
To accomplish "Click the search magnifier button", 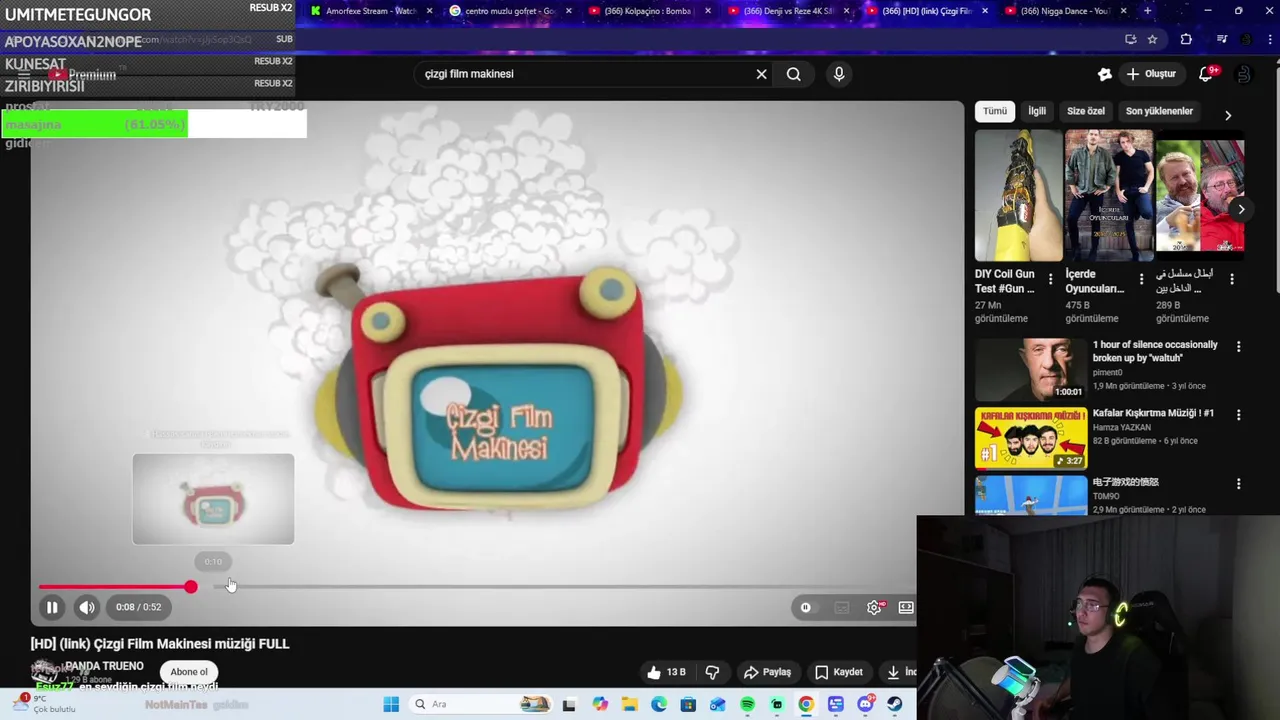I will coord(794,74).
